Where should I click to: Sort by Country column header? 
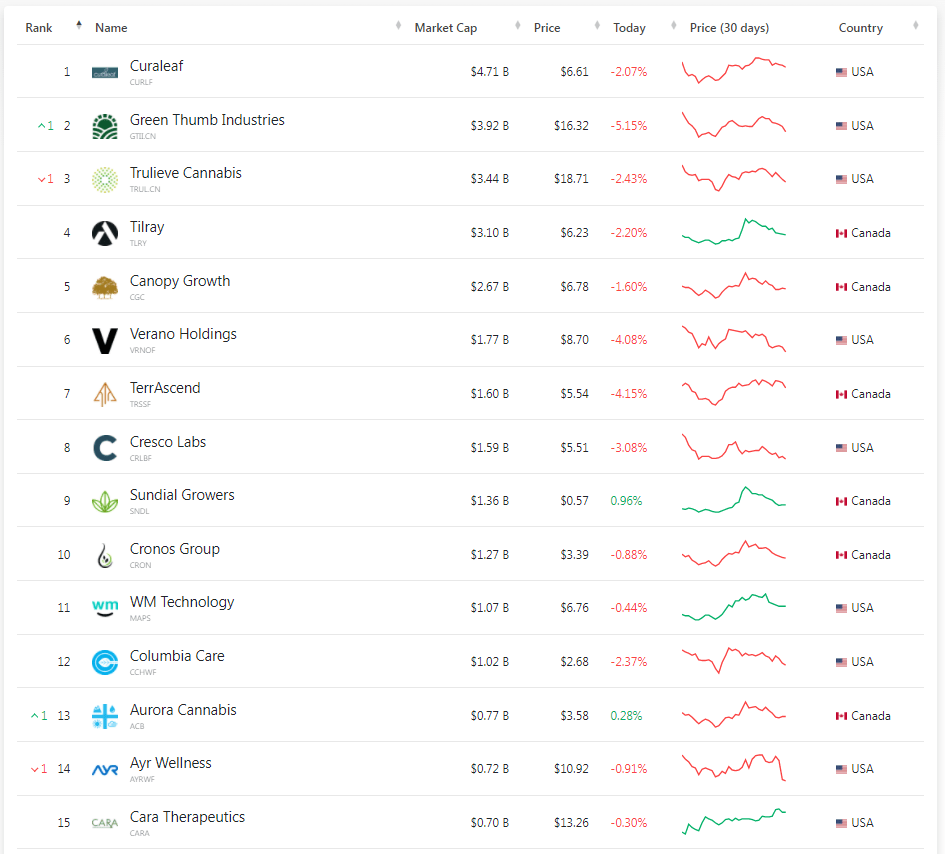pyautogui.click(x=860, y=28)
